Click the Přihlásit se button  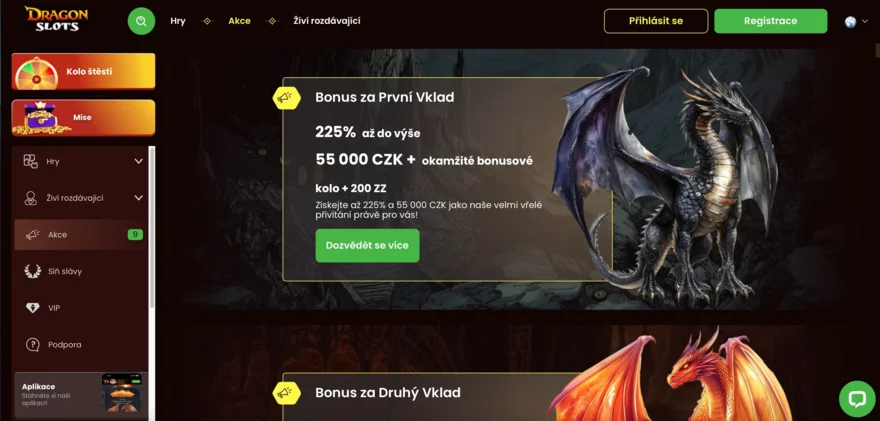(656, 21)
